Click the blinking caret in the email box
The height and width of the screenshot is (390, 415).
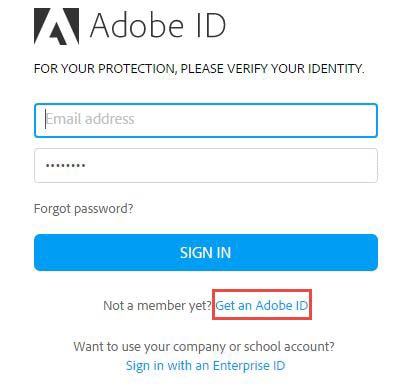[x=46, y=119]
